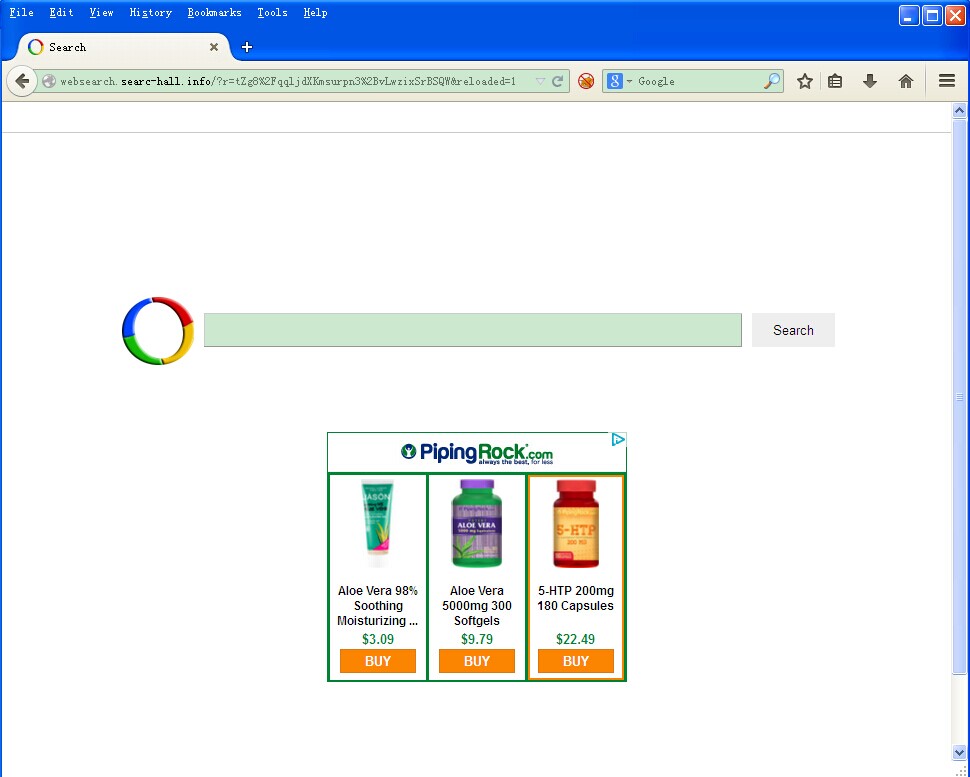Maximize the browser window
Image resolution: width=970 pixels, height=777 pixels.
point(932,15)
